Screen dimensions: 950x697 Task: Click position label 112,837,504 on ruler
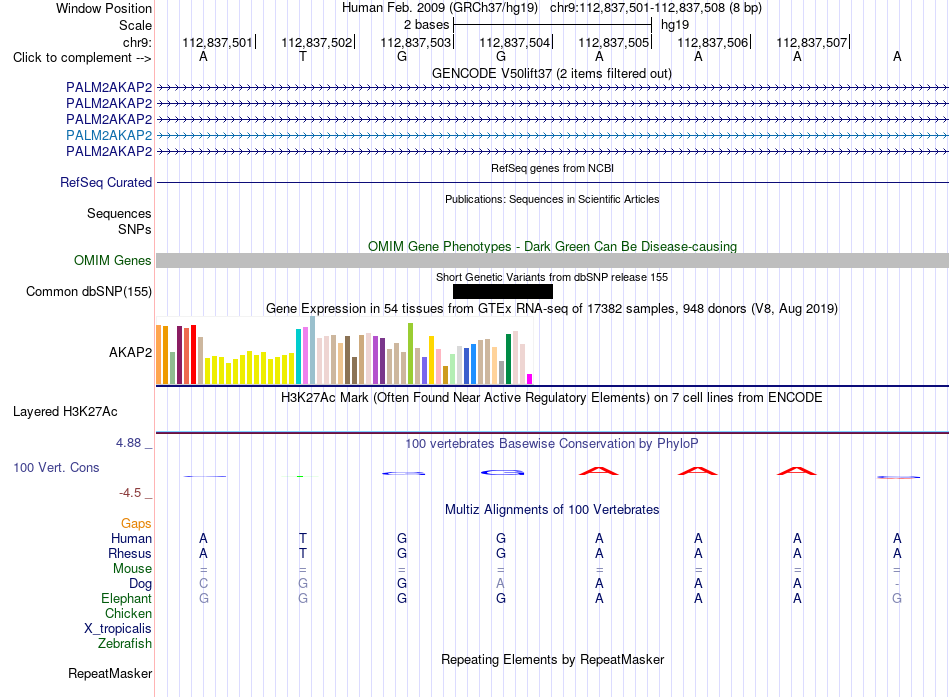pos(514,42)
